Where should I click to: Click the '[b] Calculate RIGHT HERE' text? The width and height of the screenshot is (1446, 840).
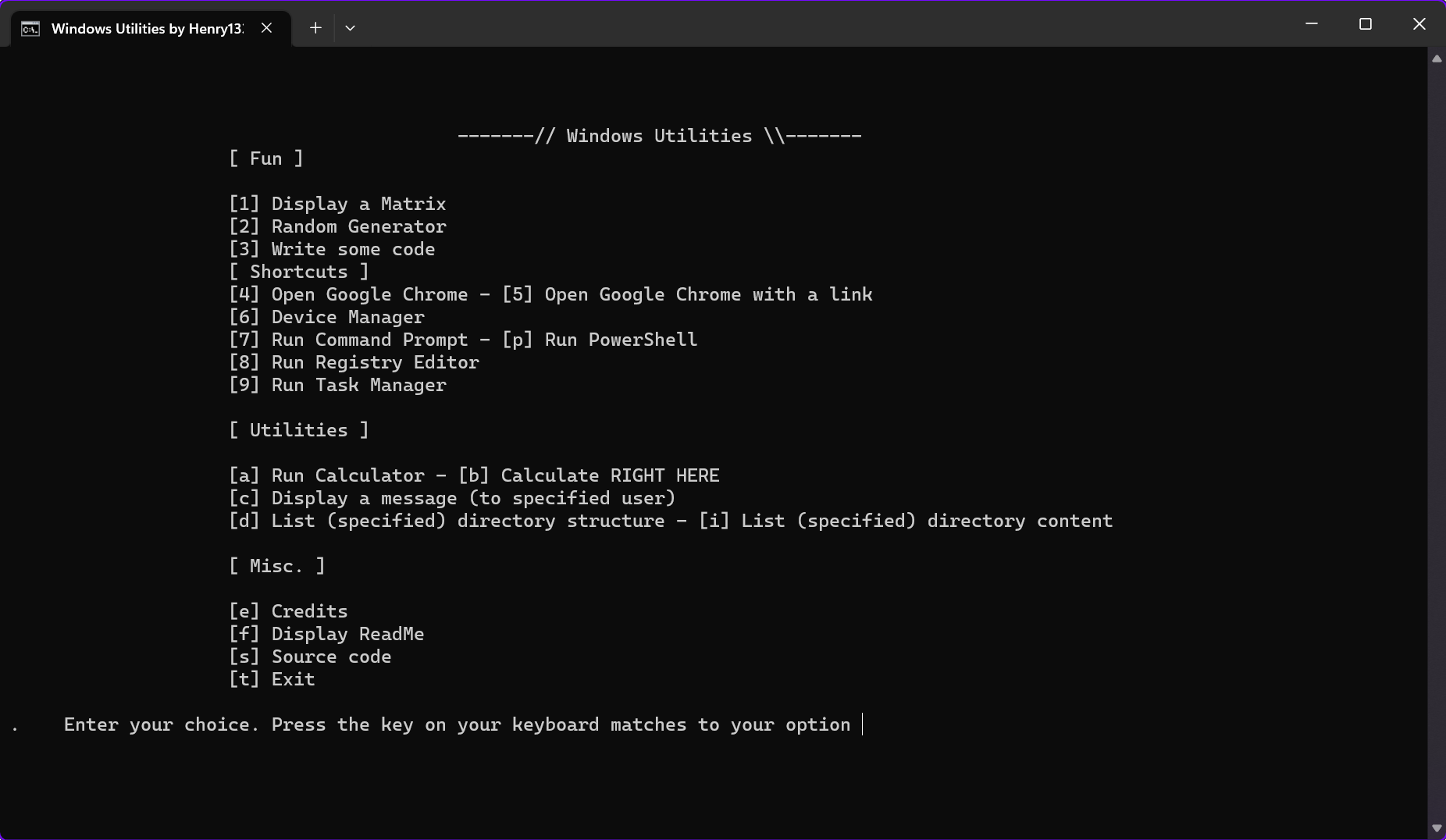point(589,475)
